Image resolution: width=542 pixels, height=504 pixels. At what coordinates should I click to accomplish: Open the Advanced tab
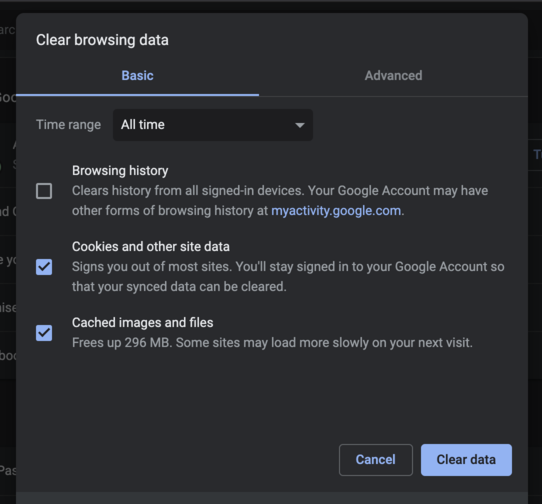coord(393,76)
